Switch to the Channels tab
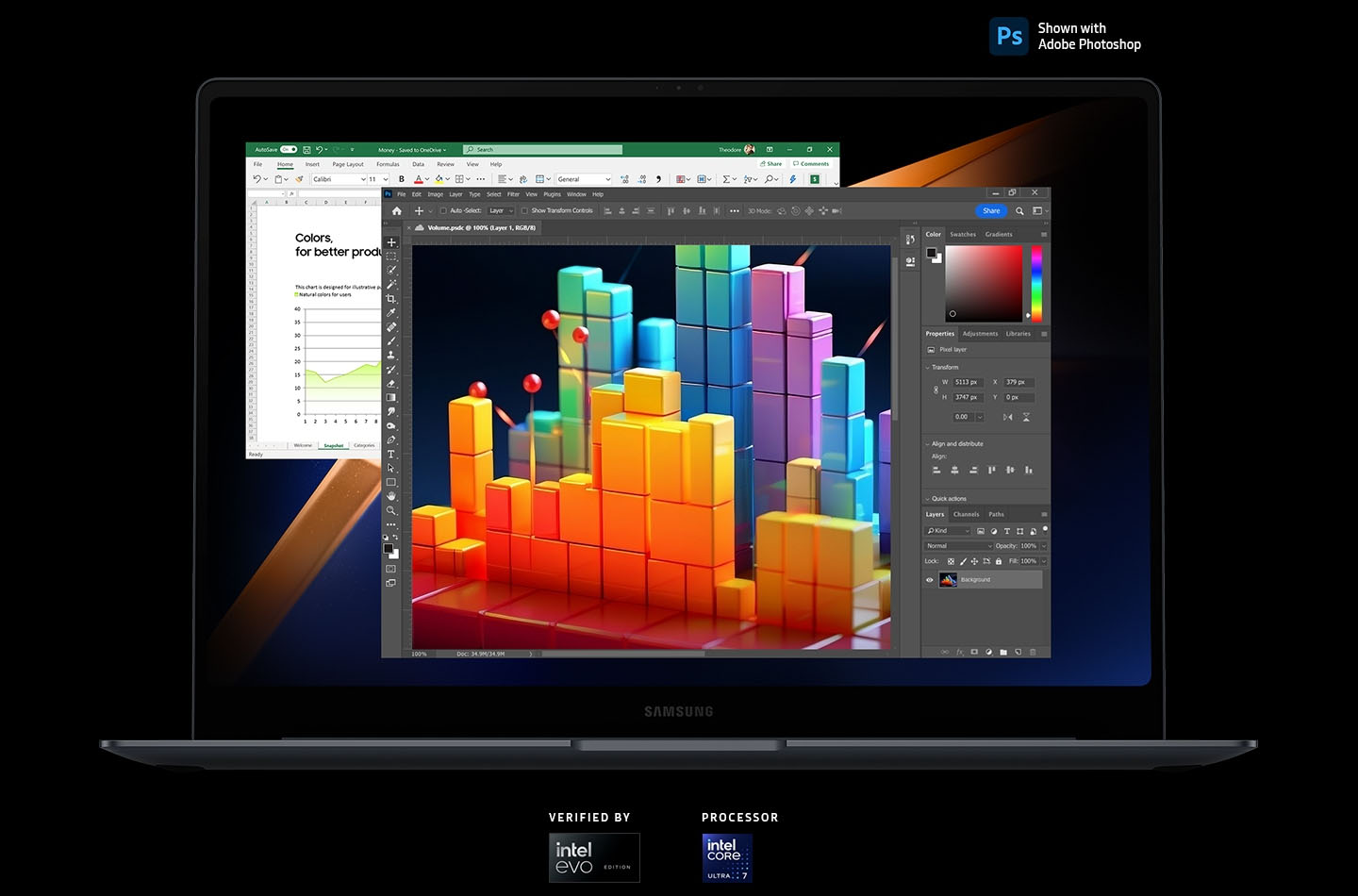This screenshot has height=896, width=1358. point(966,515)
